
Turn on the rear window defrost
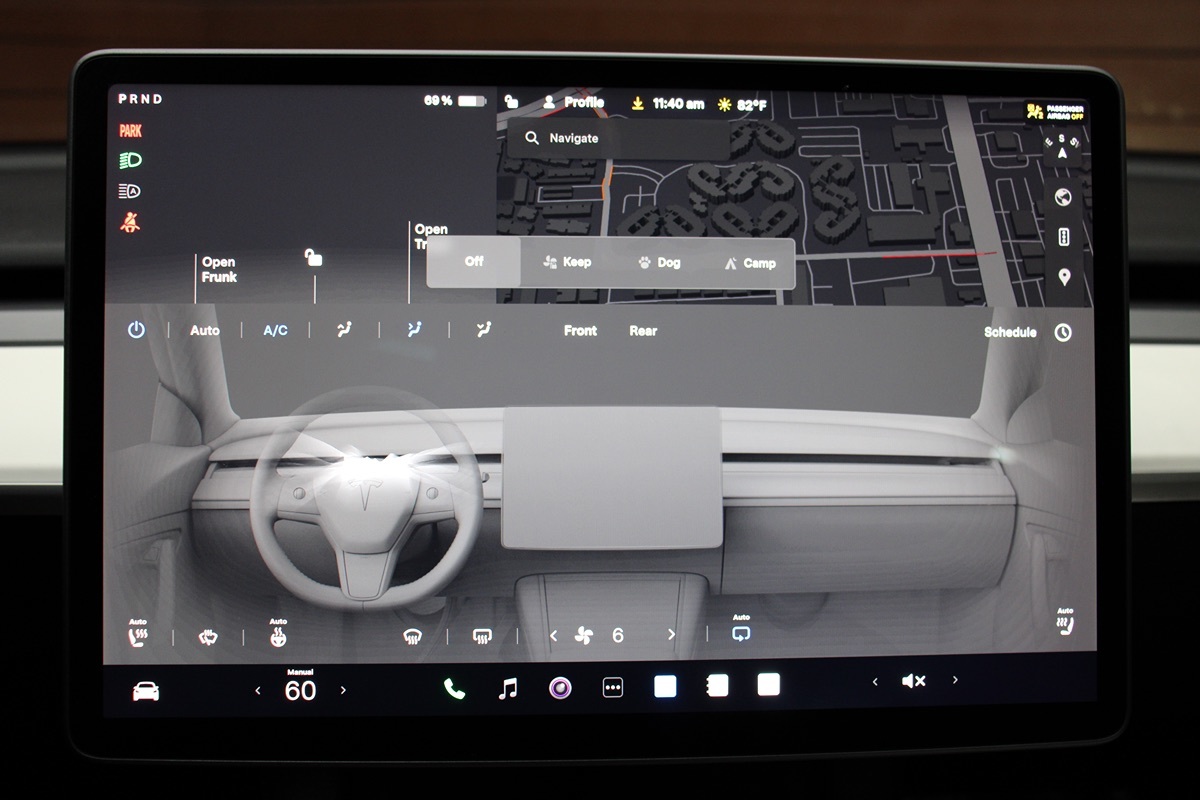point(482,636)
